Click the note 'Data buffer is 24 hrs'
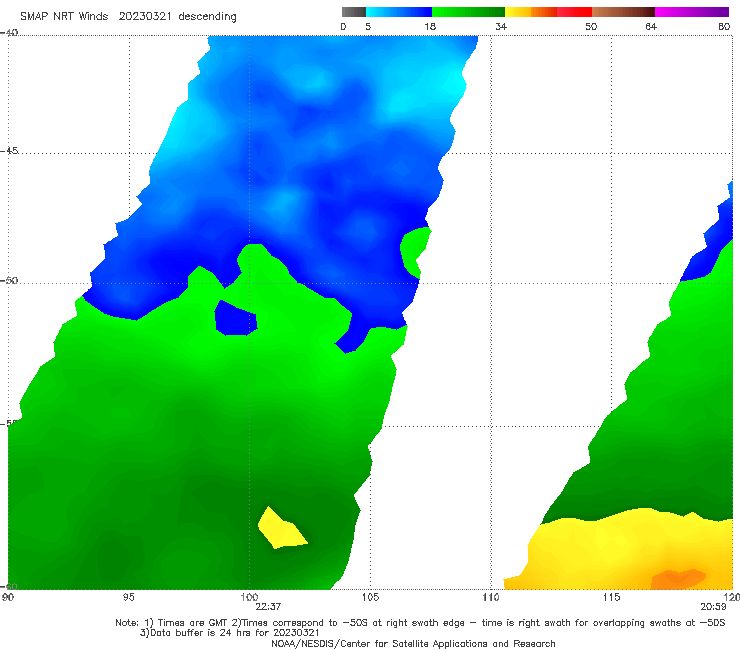 203,633
